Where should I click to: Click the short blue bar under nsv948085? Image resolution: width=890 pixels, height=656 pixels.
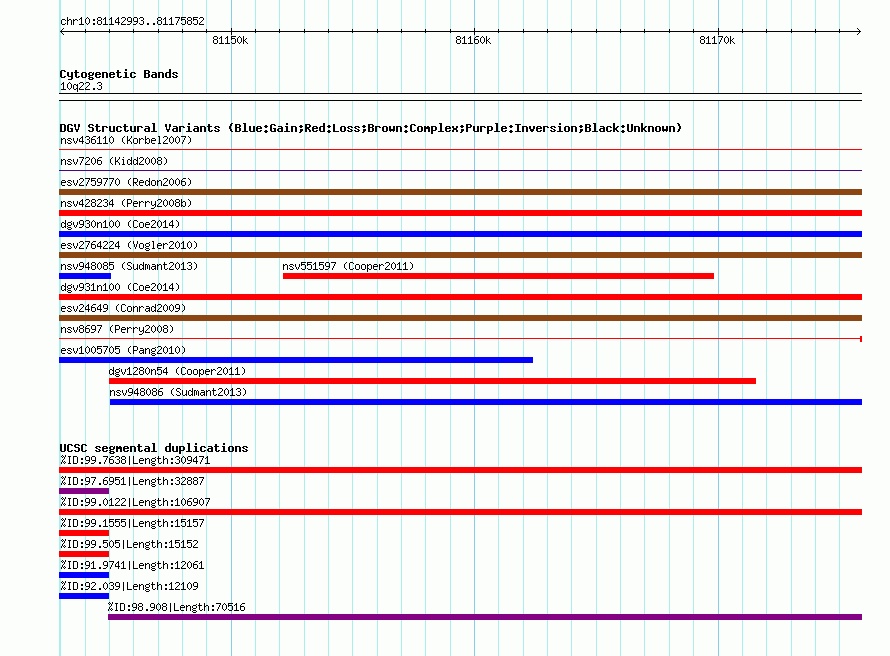pyautogui.click(x=85, y=276)
